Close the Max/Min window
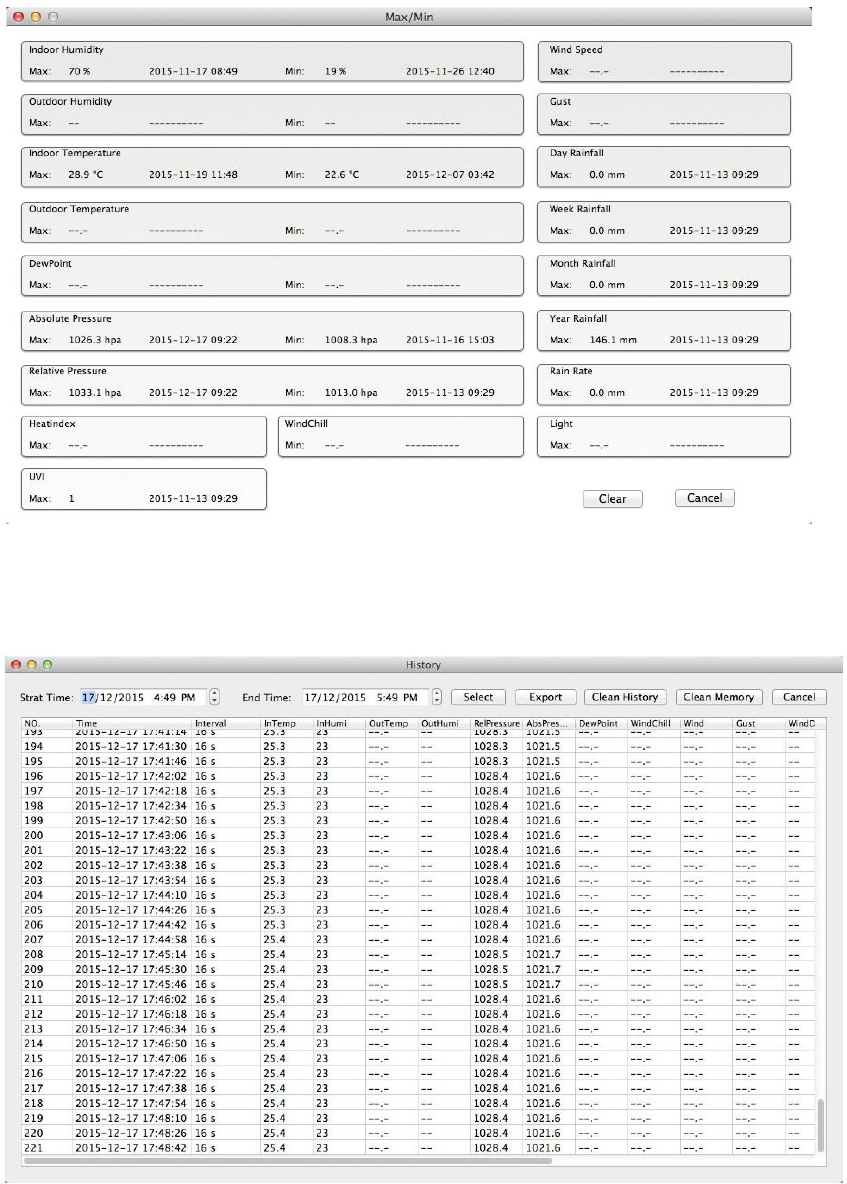 (x=19, y=17)
